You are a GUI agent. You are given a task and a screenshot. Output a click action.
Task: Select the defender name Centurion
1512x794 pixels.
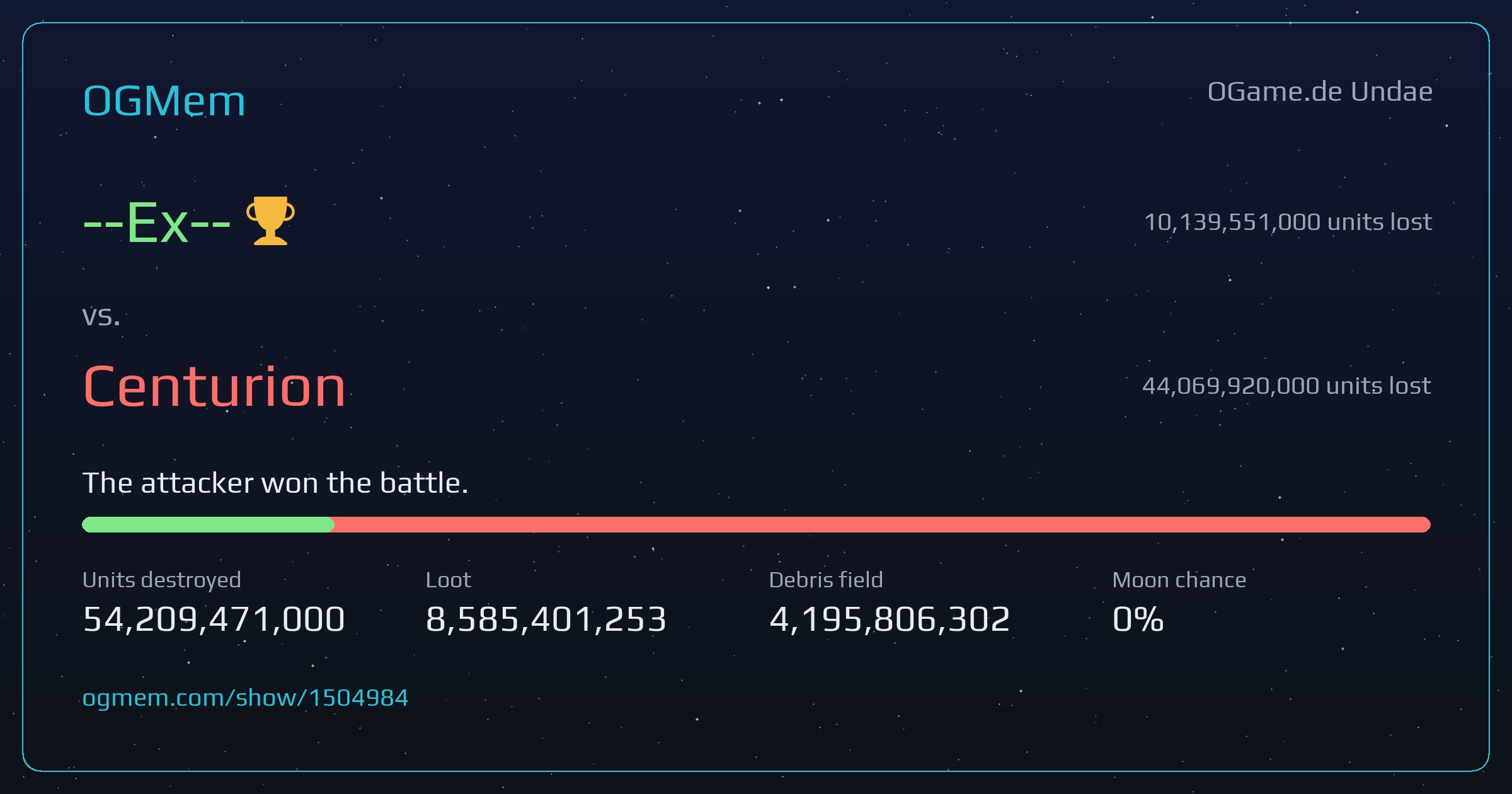pyautogui.click(x=214, y=386)
